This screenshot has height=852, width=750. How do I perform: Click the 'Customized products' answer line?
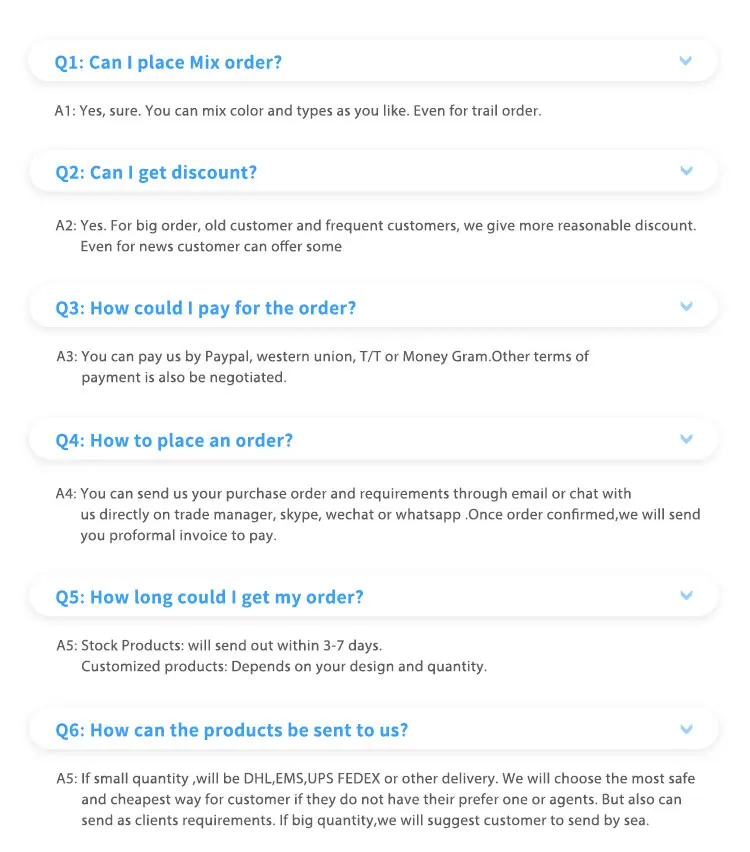(283, 666)
